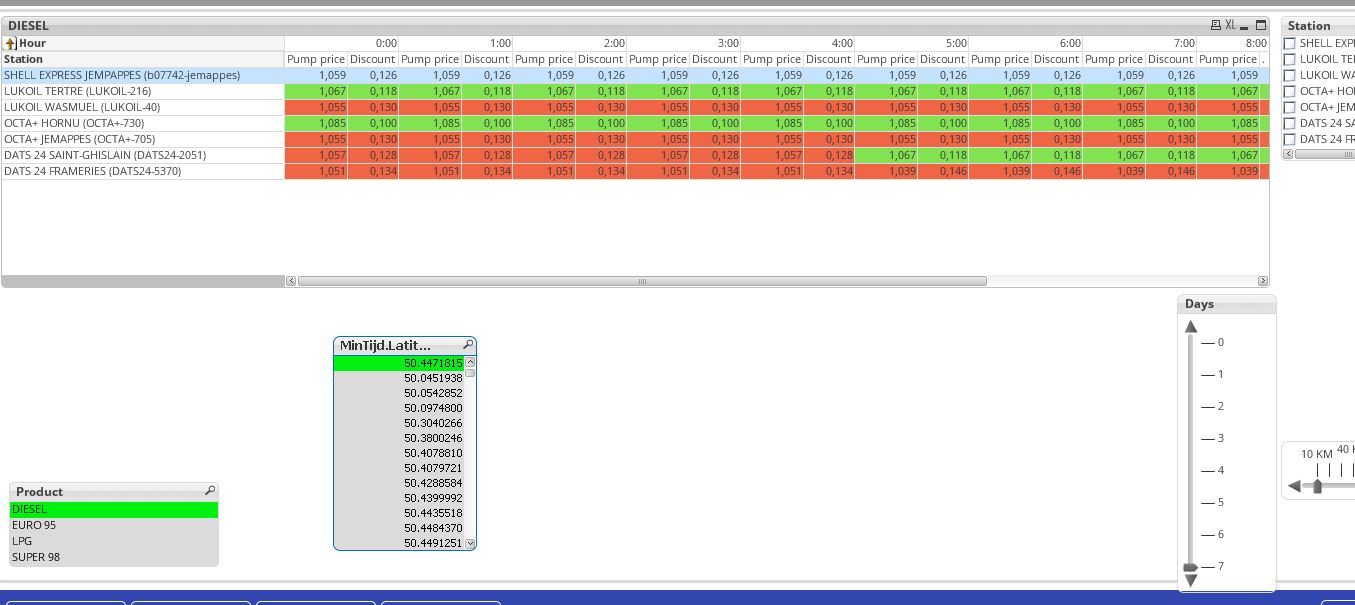Open search in the Product list box
Image resolution: width=1355 pixels, height=605 pixels.
pos(210,491)
